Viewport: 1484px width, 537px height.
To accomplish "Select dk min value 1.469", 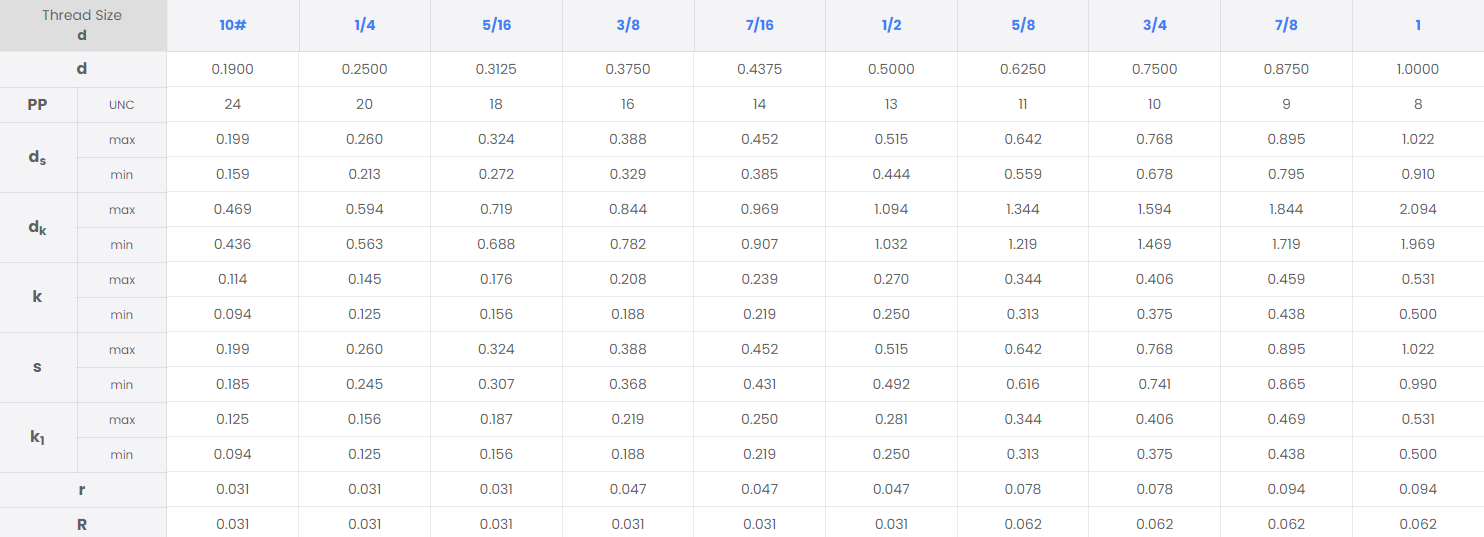I will (x=1155, y=244).
